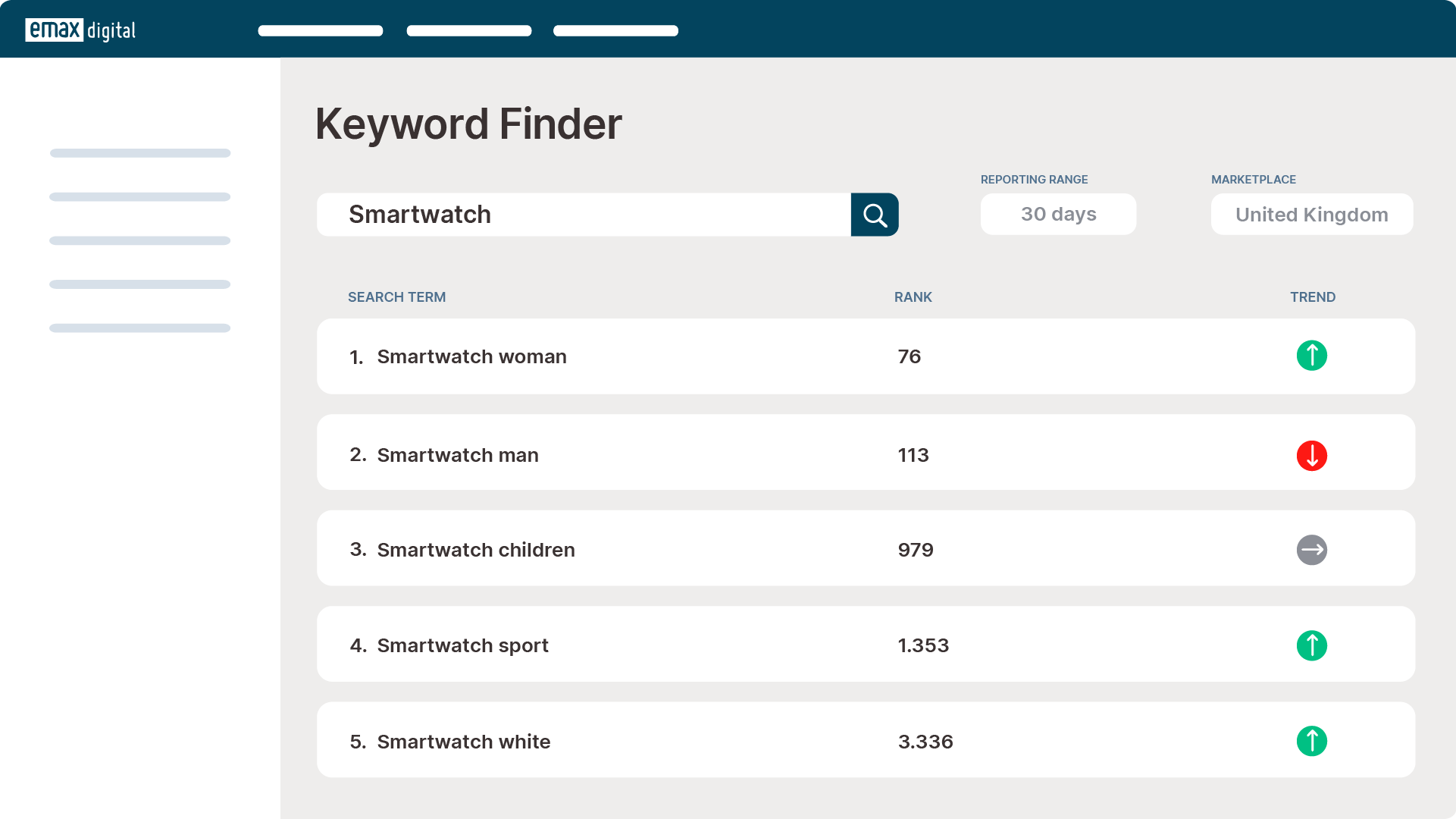Click gray flat trend icon for Smartwatch children
Image resolution: width=1456 pixels, height=819 pixels.
(x=1311, y=550)
